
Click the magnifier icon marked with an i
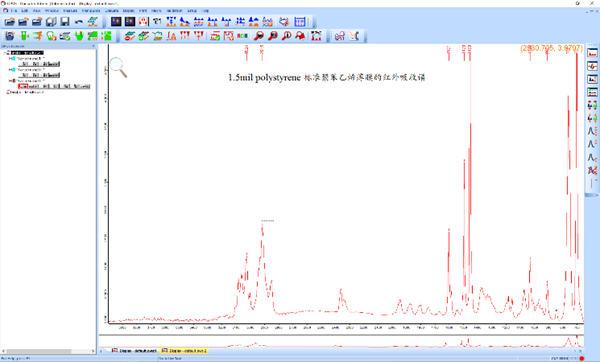point(286,36)
